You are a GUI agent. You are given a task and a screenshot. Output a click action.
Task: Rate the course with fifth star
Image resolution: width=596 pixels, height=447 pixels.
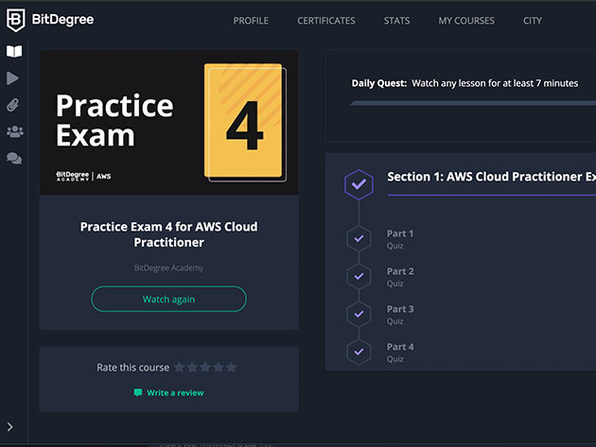pos(231,367)
